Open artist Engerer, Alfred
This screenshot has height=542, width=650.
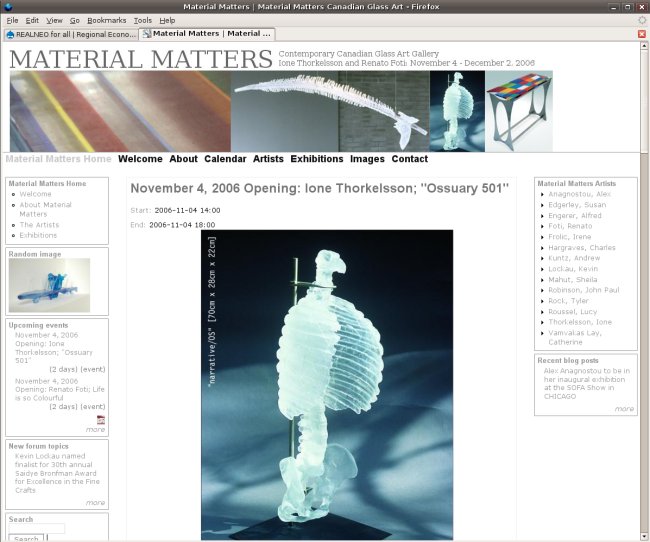[x=575, y=216]
